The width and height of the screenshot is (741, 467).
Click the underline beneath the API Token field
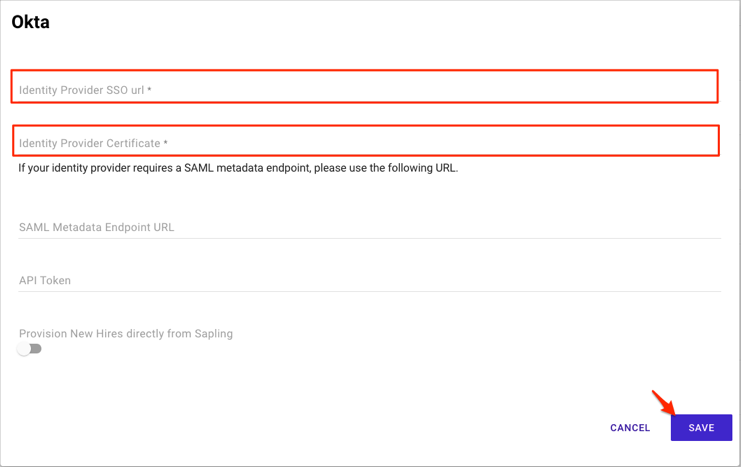pos(369,291)
